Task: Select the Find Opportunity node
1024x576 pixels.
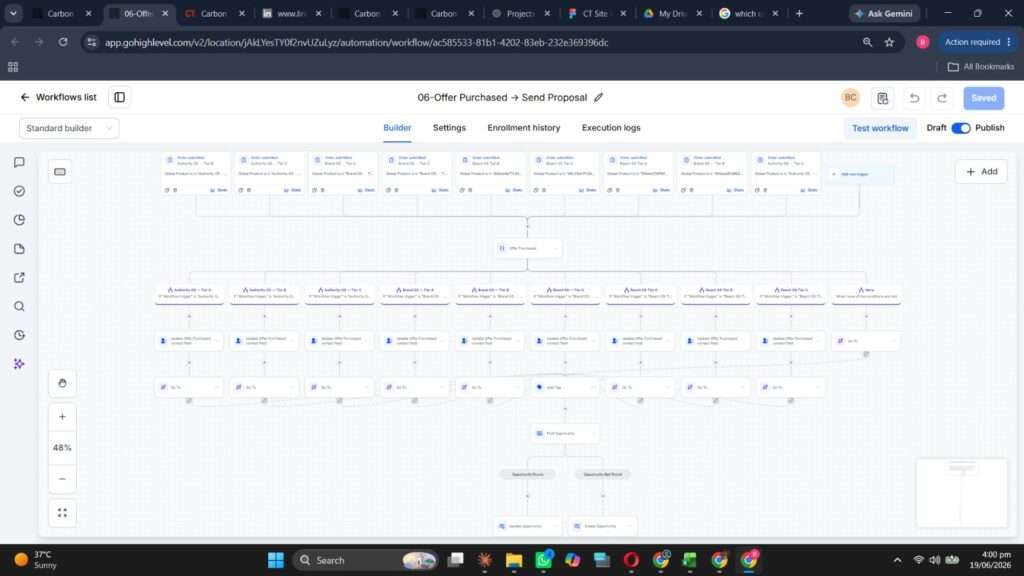Action: click(x=565, y=434)
